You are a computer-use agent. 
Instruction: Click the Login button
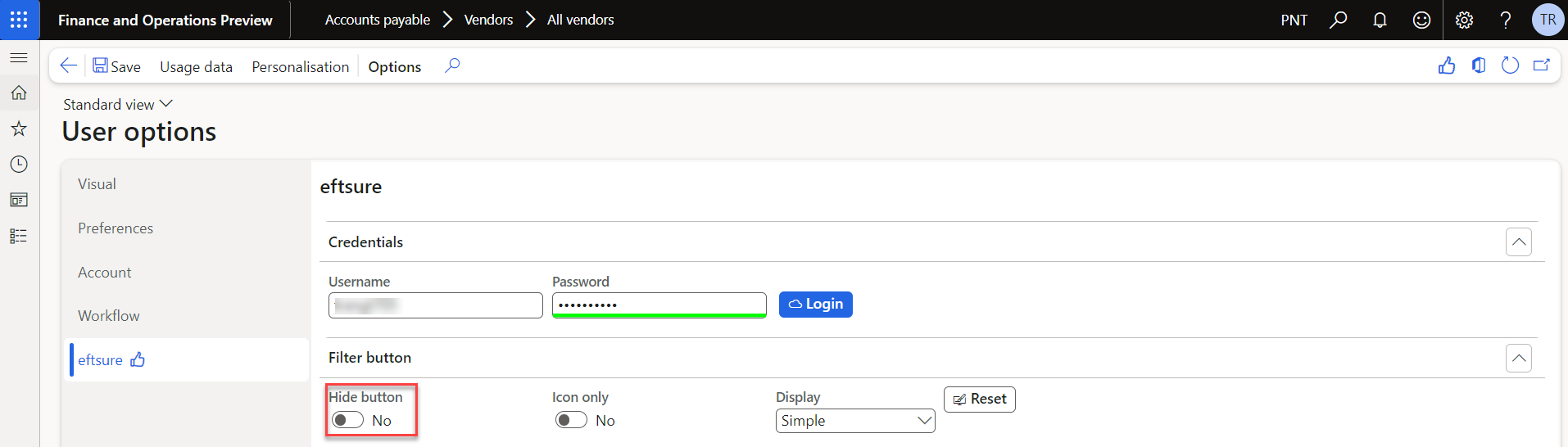point(816,305)
